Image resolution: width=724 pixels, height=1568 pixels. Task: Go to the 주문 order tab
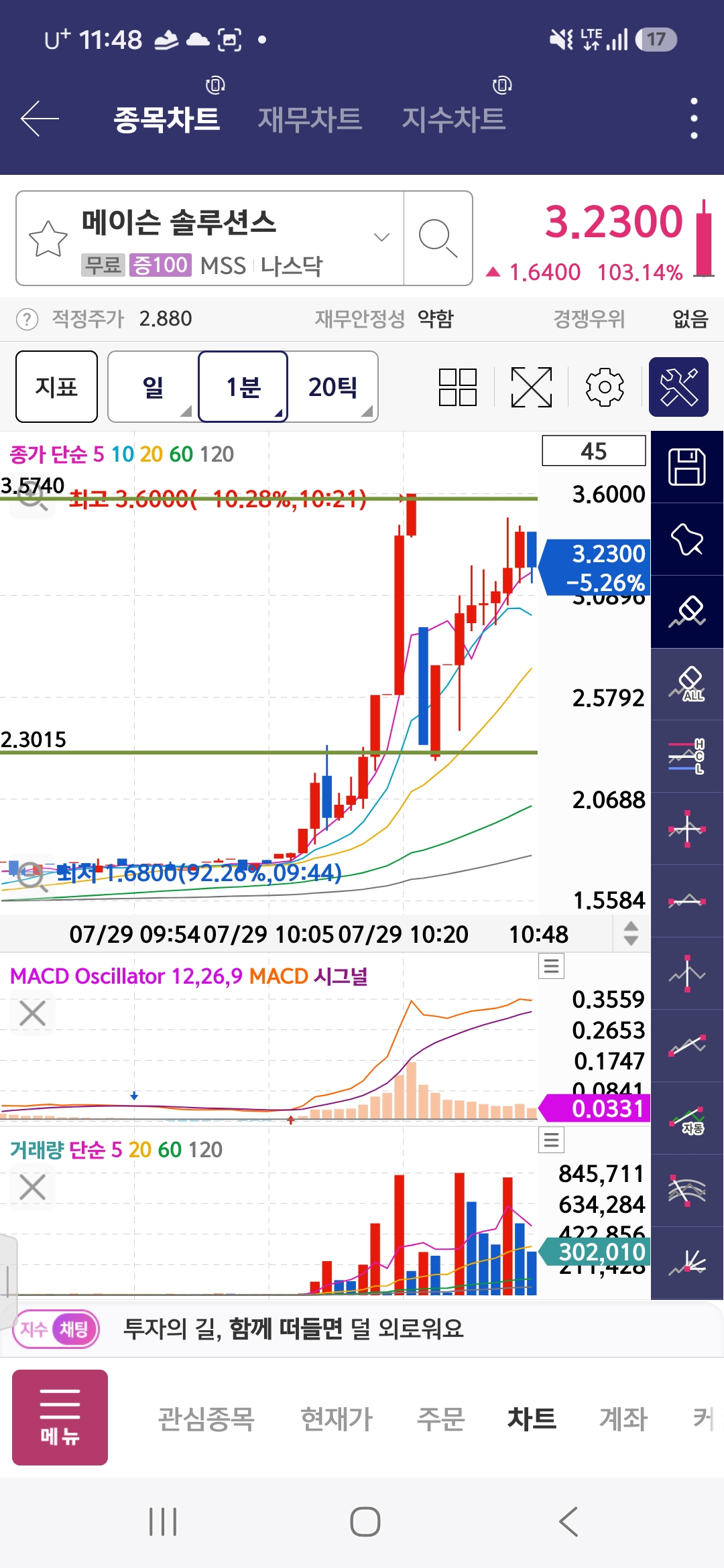click(440, 1419)
